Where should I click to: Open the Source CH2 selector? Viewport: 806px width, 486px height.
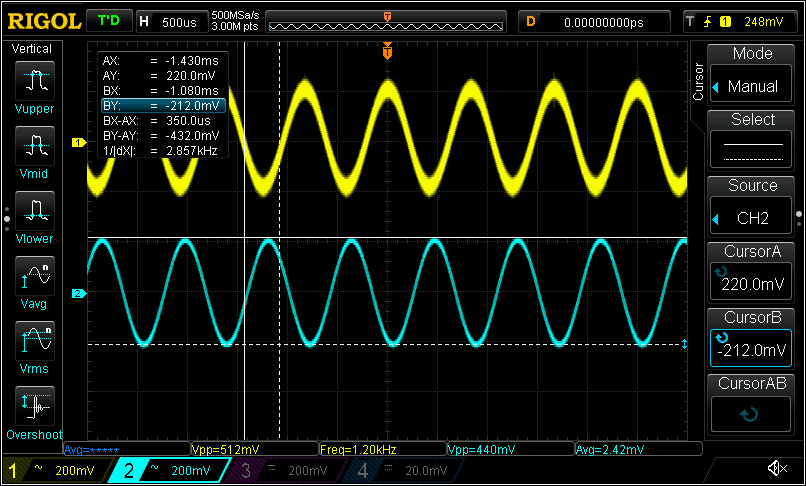pyautogui.click(x=752, y=206)
